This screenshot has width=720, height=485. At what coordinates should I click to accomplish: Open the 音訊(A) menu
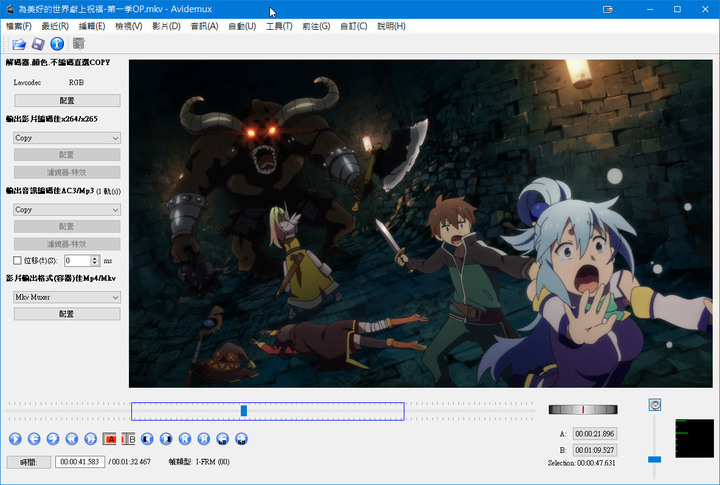tap(204, 26)
